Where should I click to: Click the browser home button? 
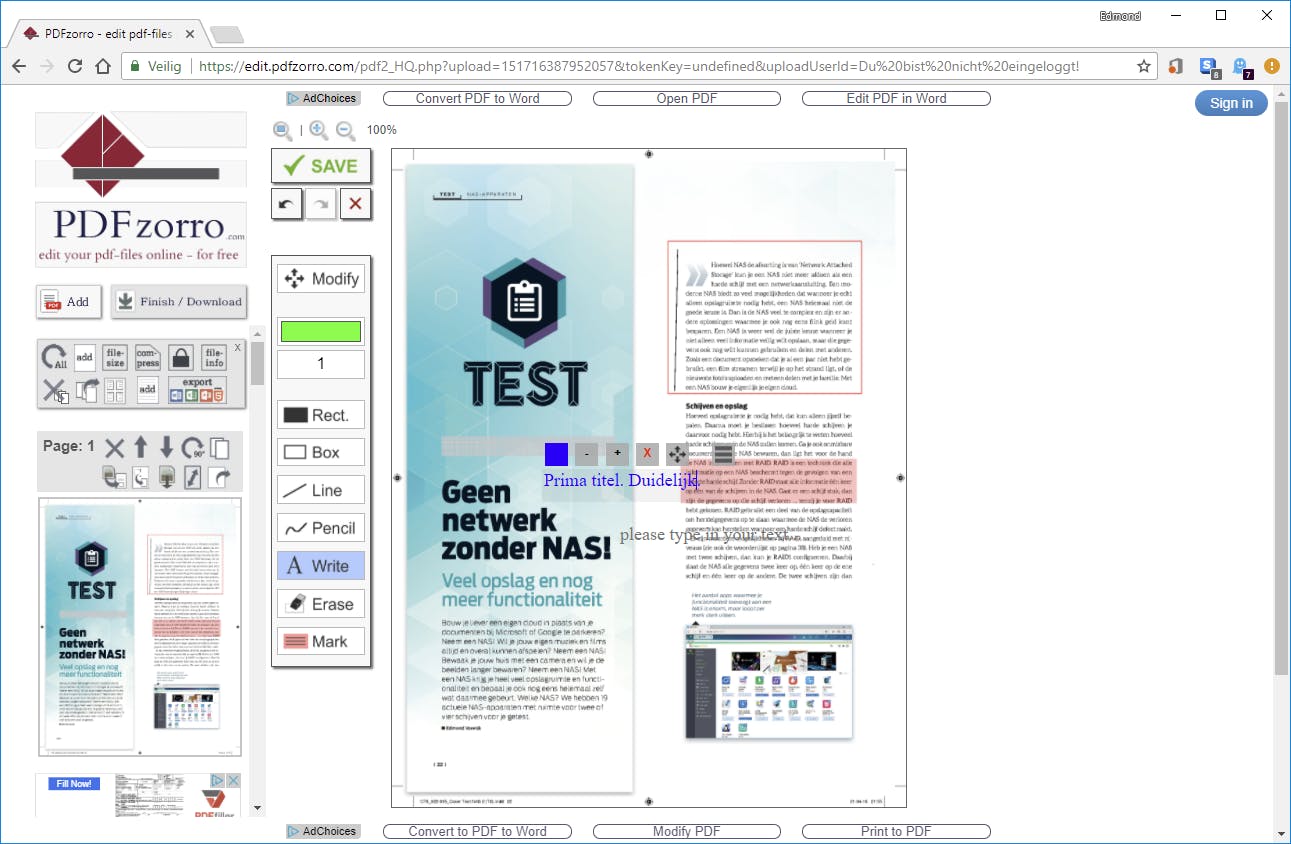(102, 66)
